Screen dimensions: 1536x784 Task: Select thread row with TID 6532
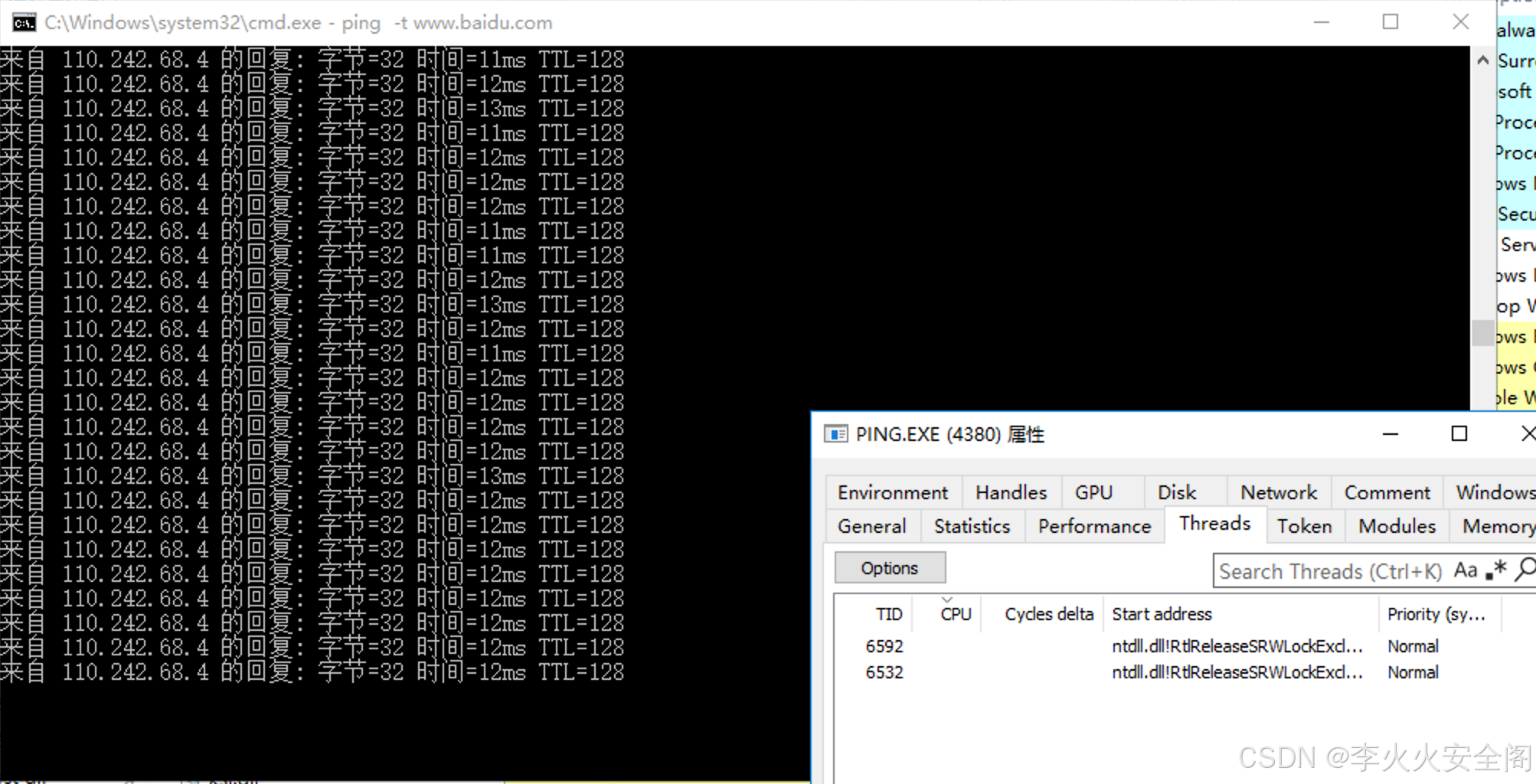click(x=1185, y=672)
